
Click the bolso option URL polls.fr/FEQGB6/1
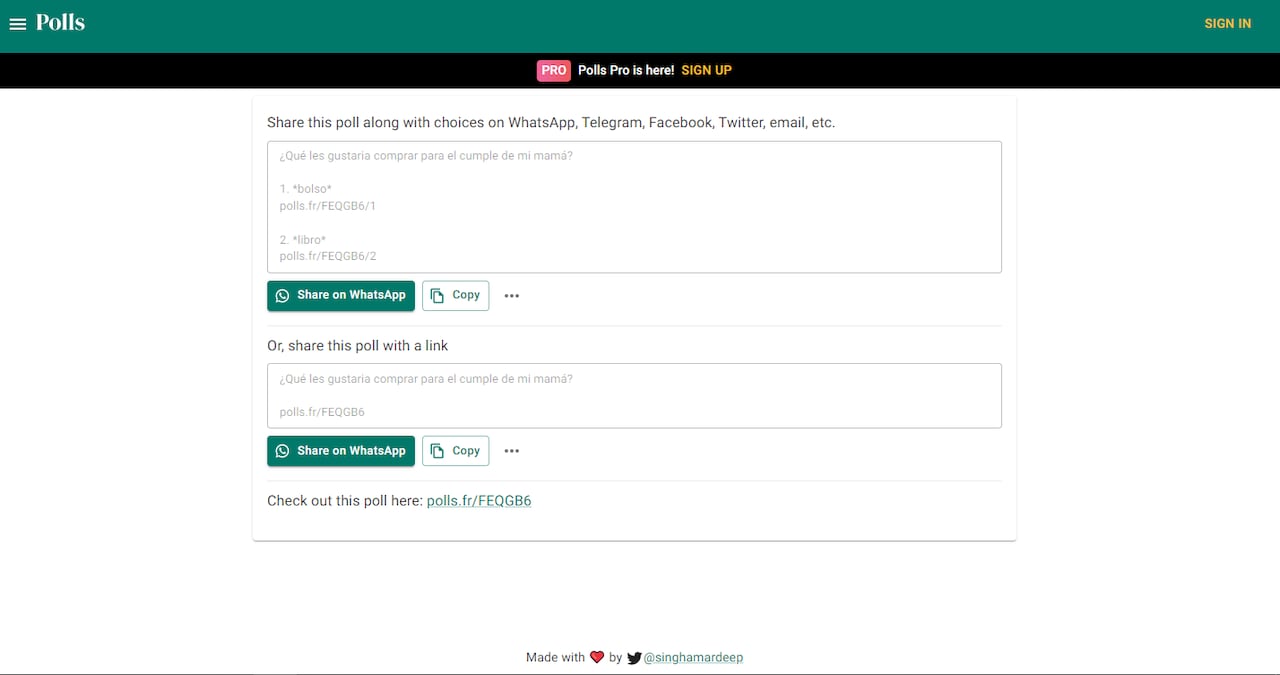(x=328, y=206)
